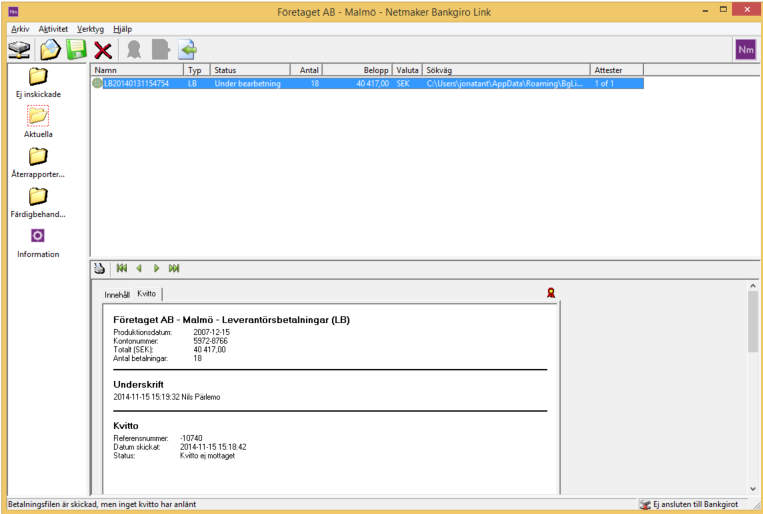Click the Kvitto ej mottaget status text
763x514 pixels.
point(207,456)
